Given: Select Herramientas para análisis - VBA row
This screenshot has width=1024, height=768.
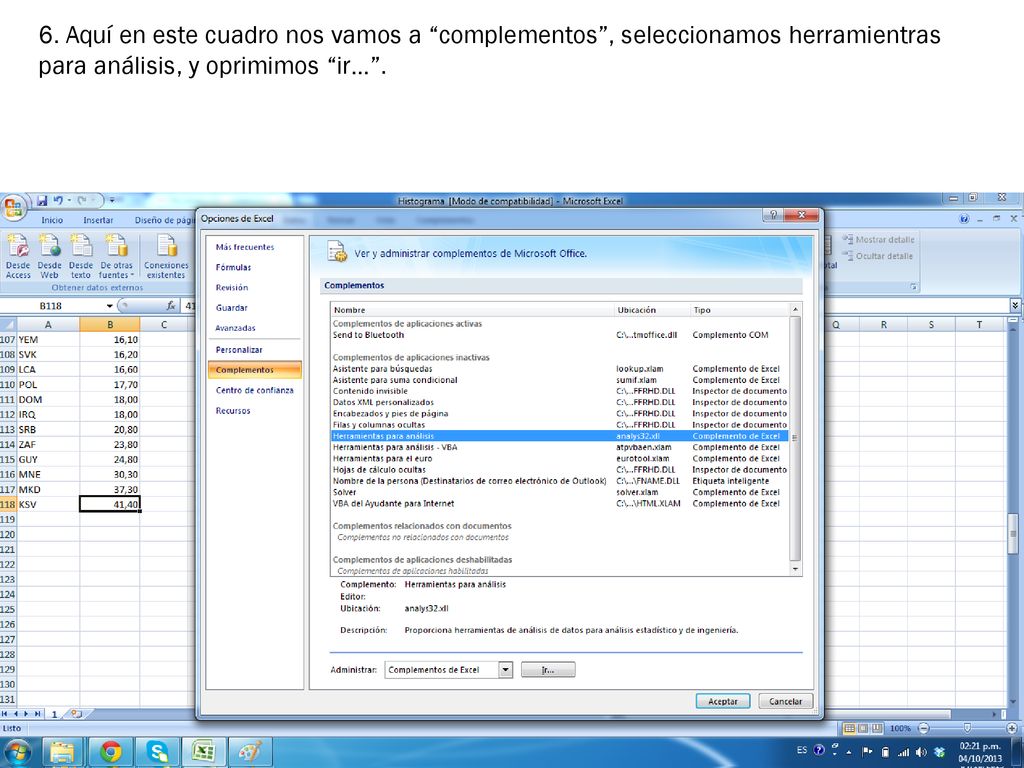Looking at the screenshot, I should (x=560, y=447).
